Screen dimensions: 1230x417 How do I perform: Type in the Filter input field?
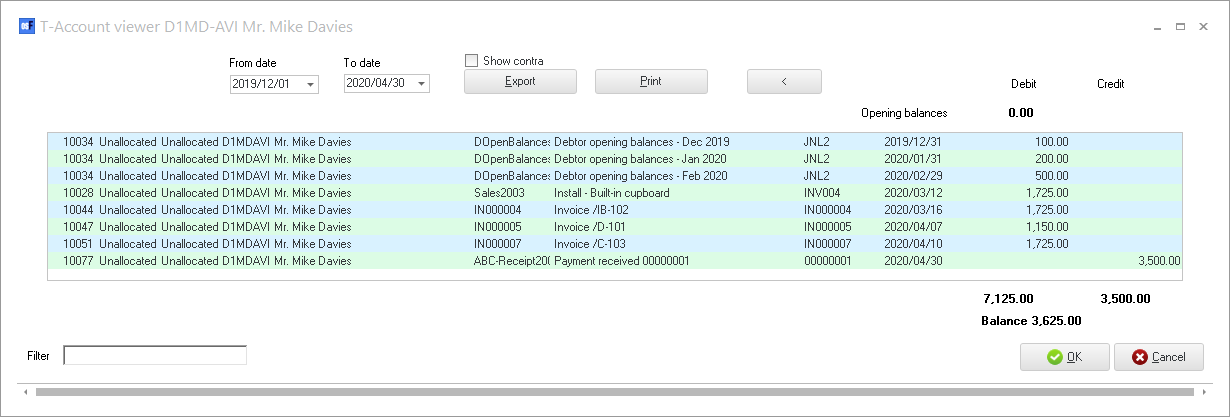[155, 355]
